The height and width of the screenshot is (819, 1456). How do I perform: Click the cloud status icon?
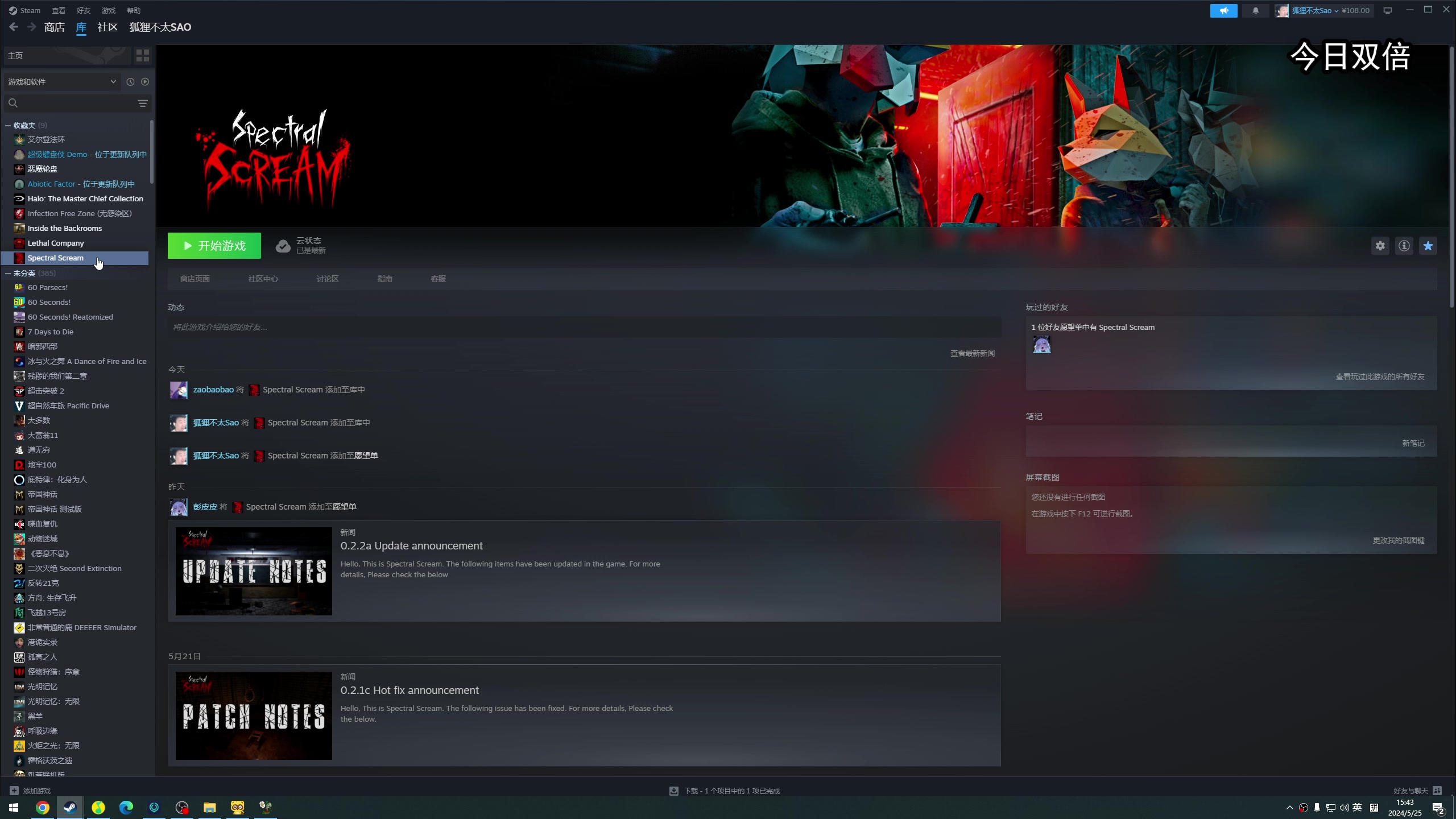tap(283, 246)
